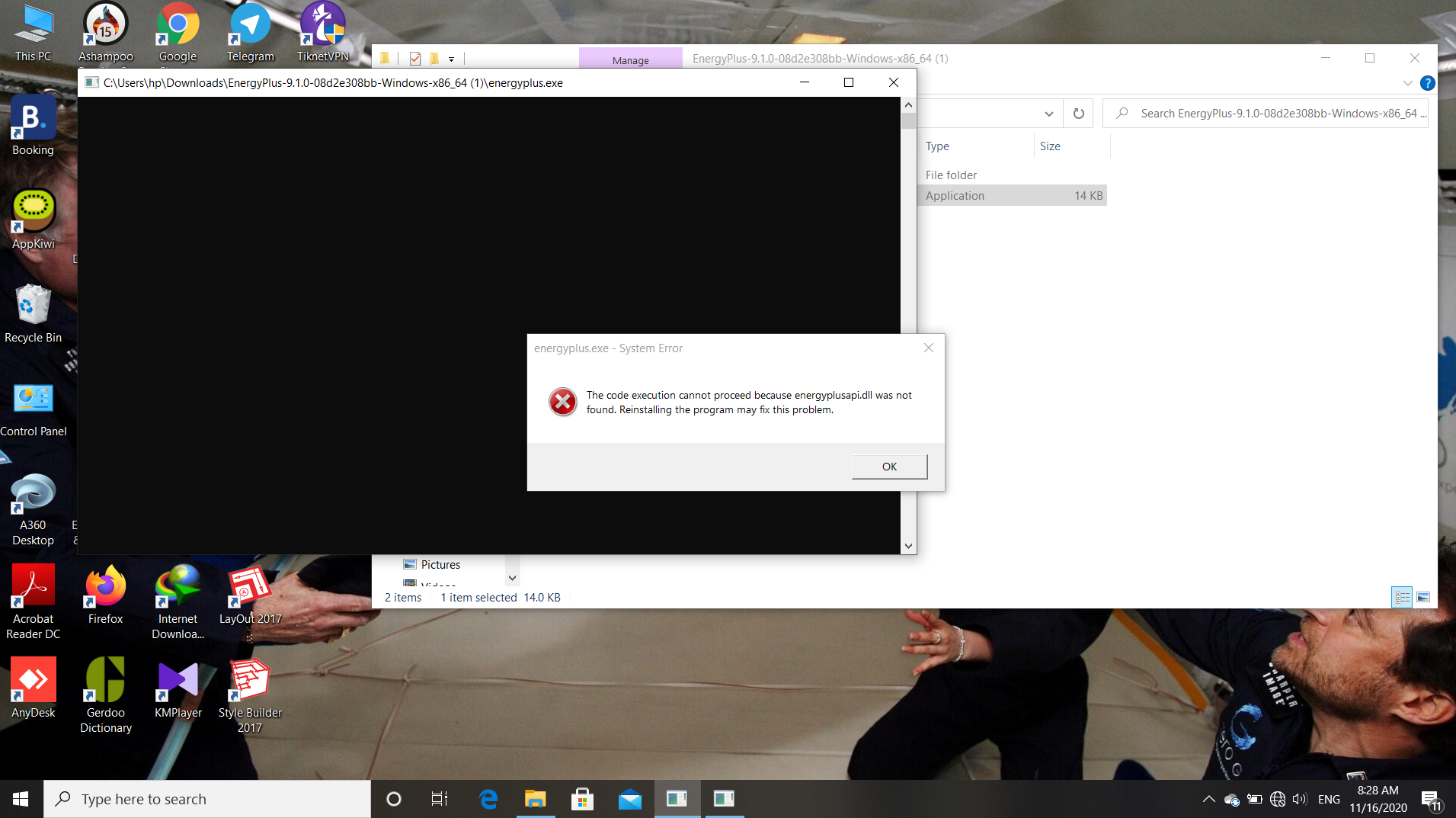Viewport: 1456px width, 818px height.
Task: Open the address bar history dropdown
Action: click(1048, 114)
